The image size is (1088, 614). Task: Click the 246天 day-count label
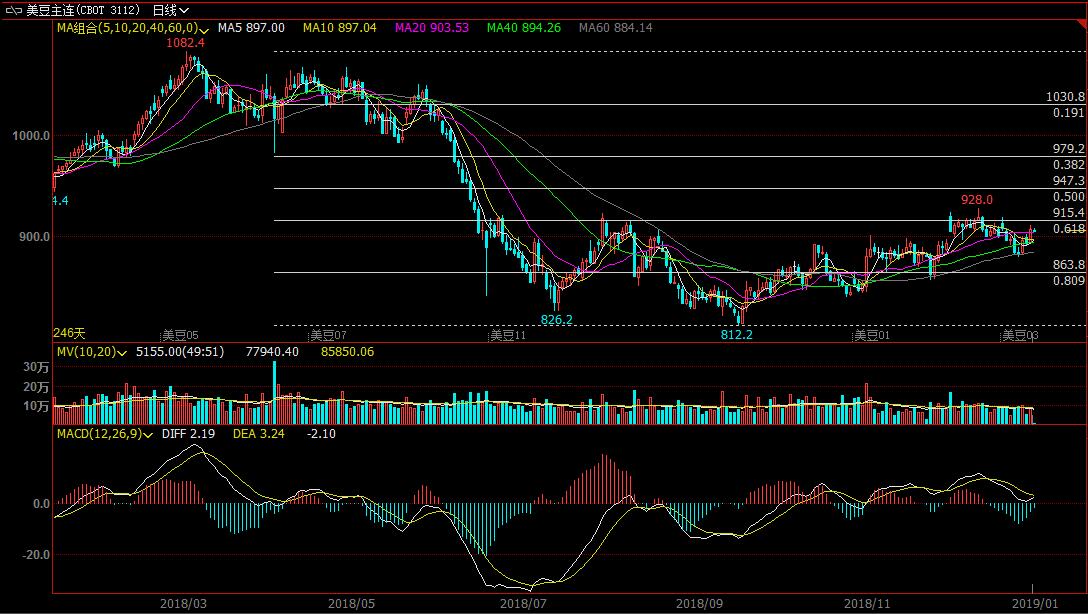pos(70,332)
